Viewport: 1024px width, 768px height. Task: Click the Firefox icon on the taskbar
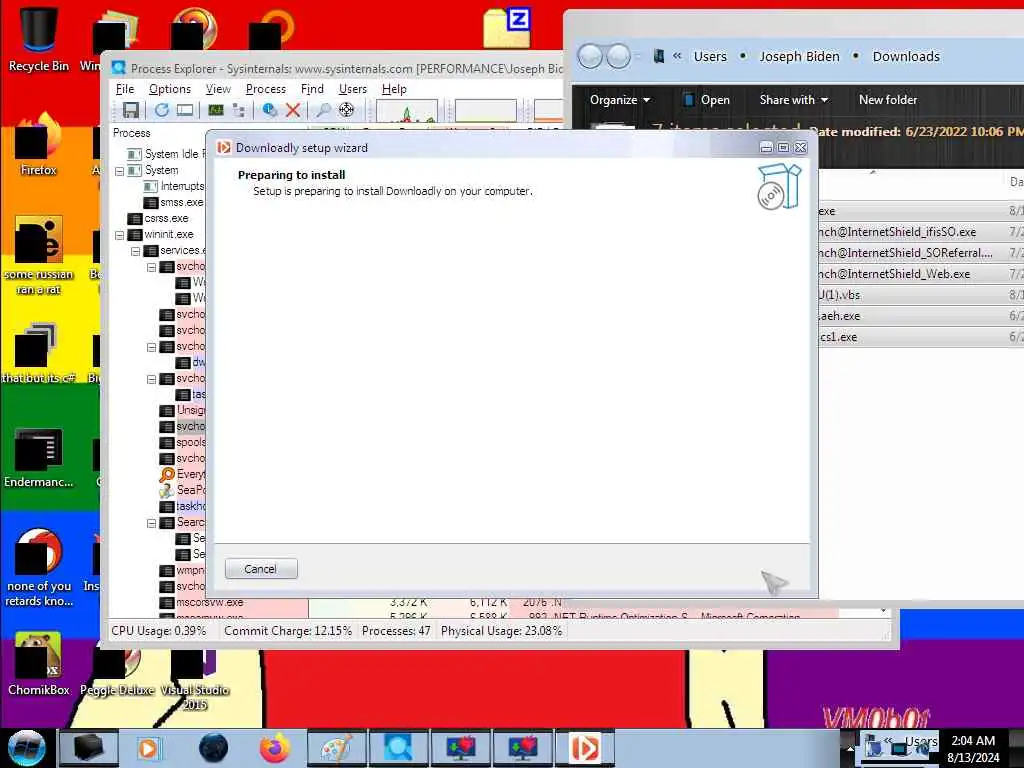click(x=275, y=748)
